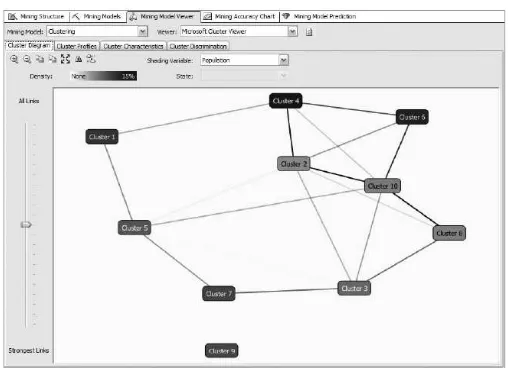This screenshot has width=508, height=368.
Task: Expand the Mining Model dropdown arrow
Action: tap(143, 32)
